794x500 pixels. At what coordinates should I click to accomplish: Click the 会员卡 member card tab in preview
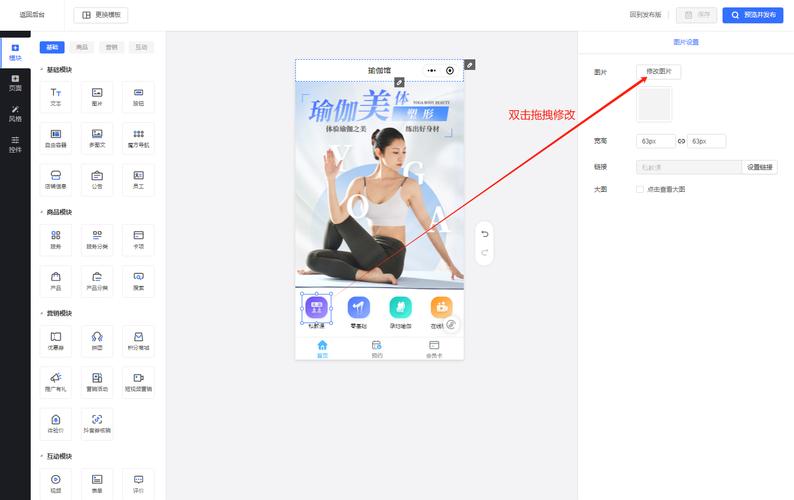pyautogui.click(x=434, y=349)
